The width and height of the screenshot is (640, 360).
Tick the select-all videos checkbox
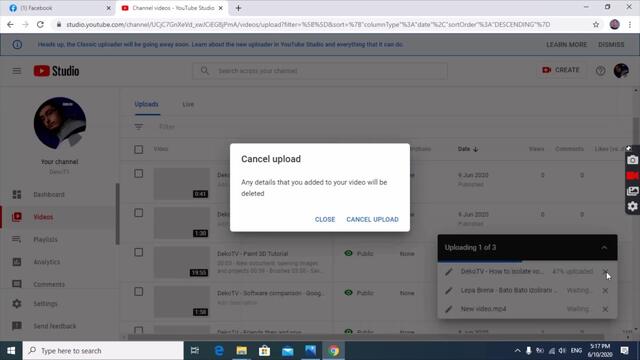pos(139,149)
